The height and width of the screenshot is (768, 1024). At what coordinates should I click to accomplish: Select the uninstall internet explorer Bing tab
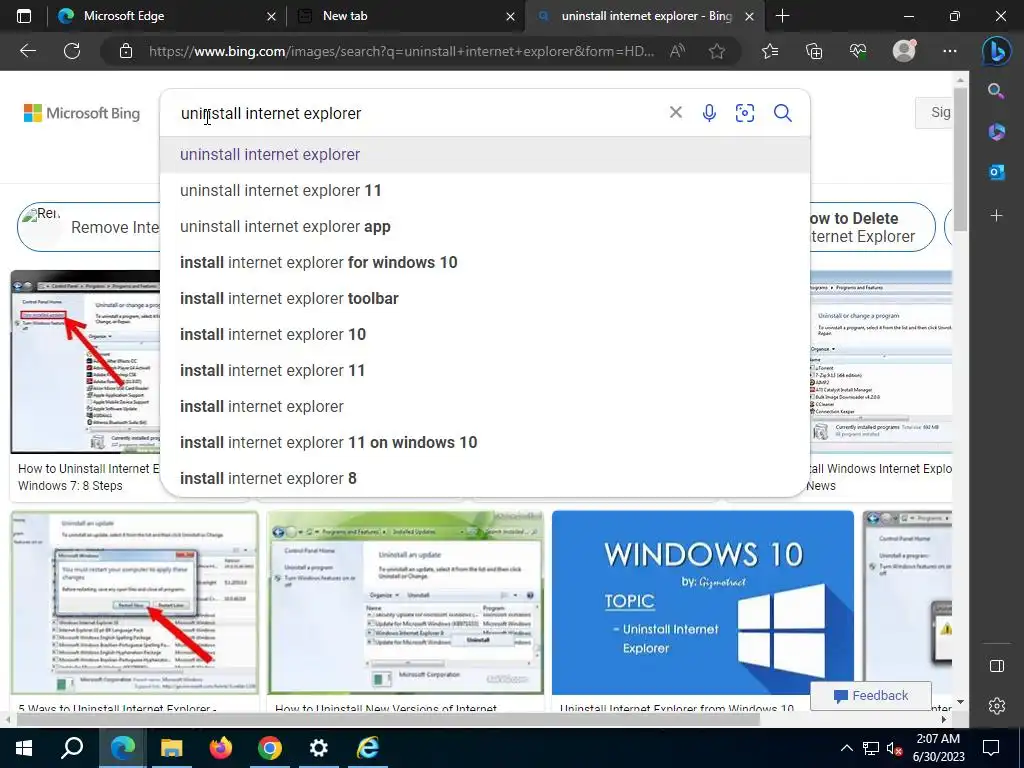click(x=643, y=16)
